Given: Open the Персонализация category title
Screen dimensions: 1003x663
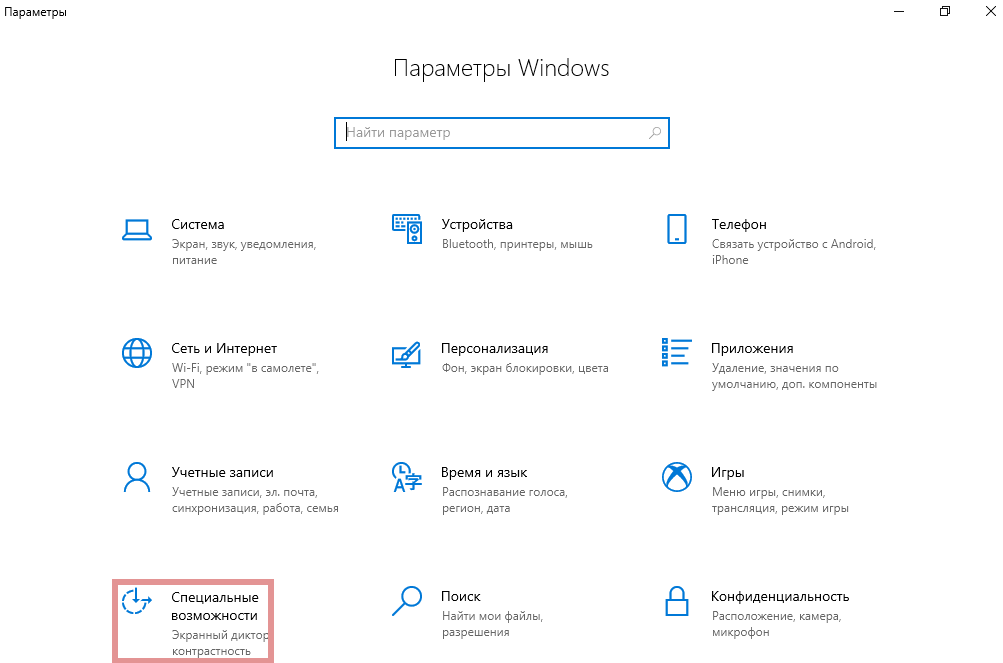Looking at the screenshot, I should pyautogui.click(x=494, y=349).
